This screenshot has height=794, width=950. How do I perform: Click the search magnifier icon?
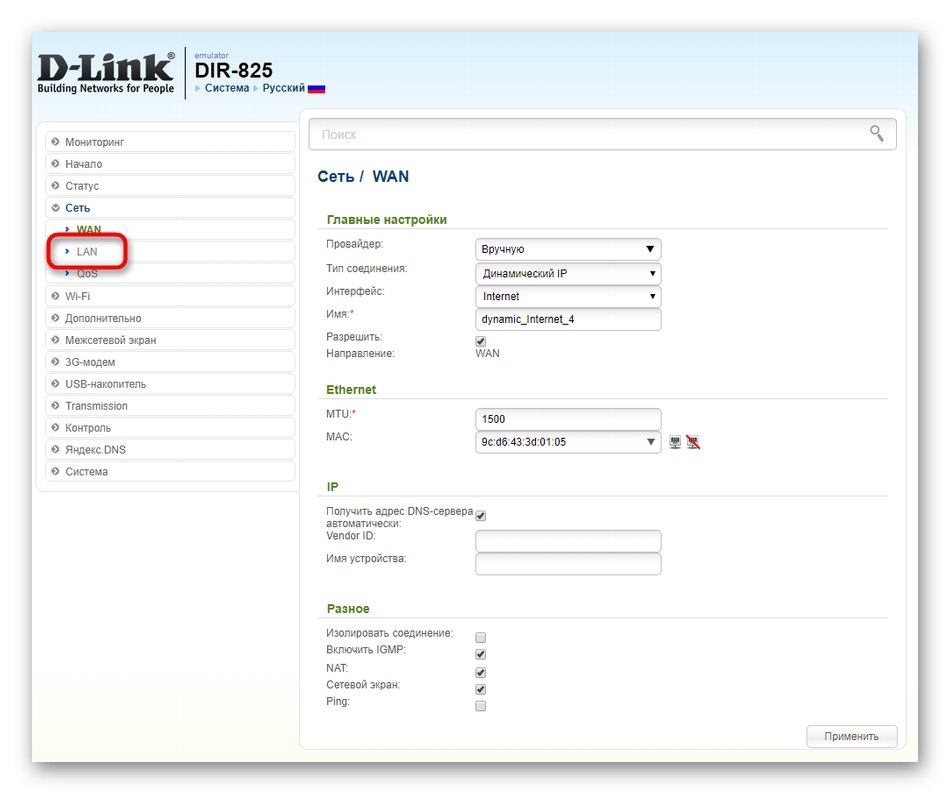click(x=876, y=133)
